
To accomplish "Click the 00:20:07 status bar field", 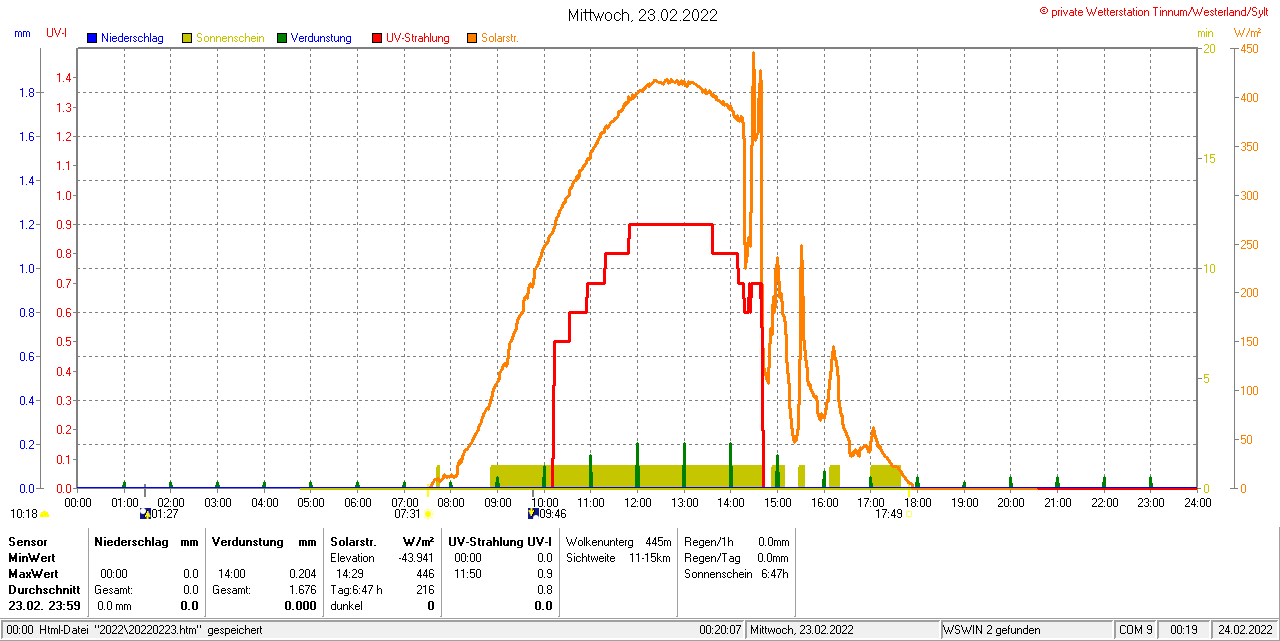I will click(x=720, y=630).
